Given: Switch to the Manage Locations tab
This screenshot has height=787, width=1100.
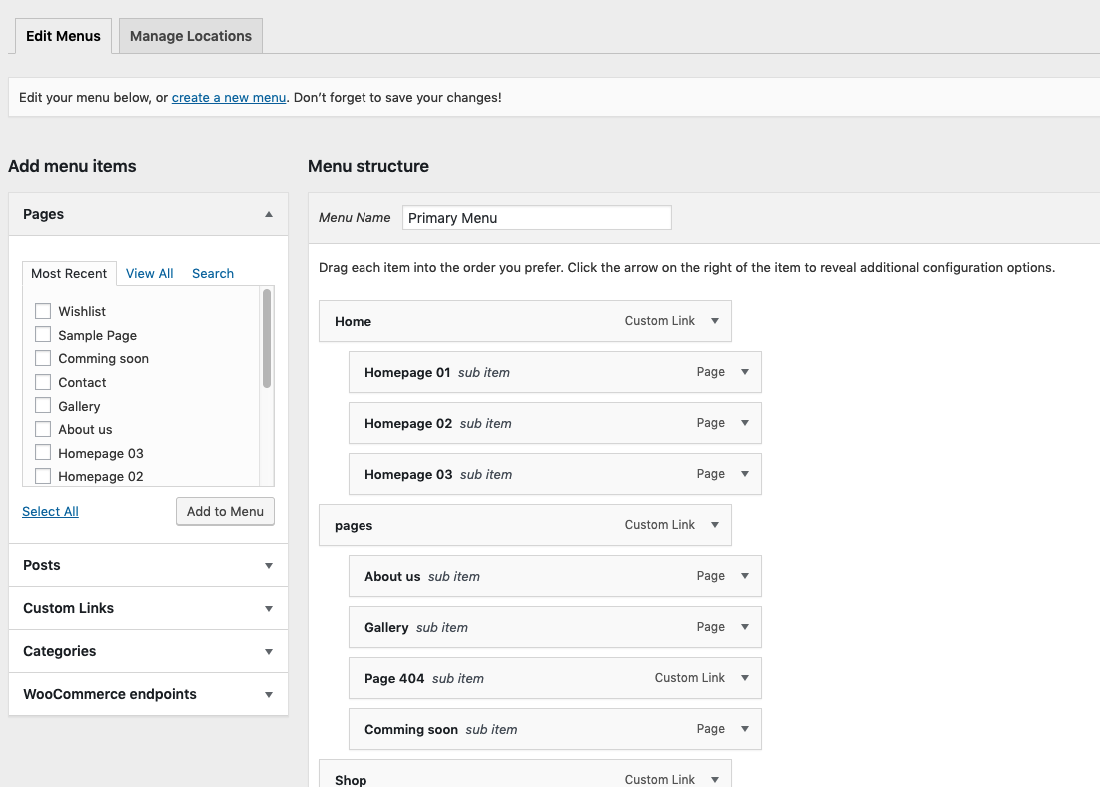Looking at the screenshot, I should click(x=191, y=36).
